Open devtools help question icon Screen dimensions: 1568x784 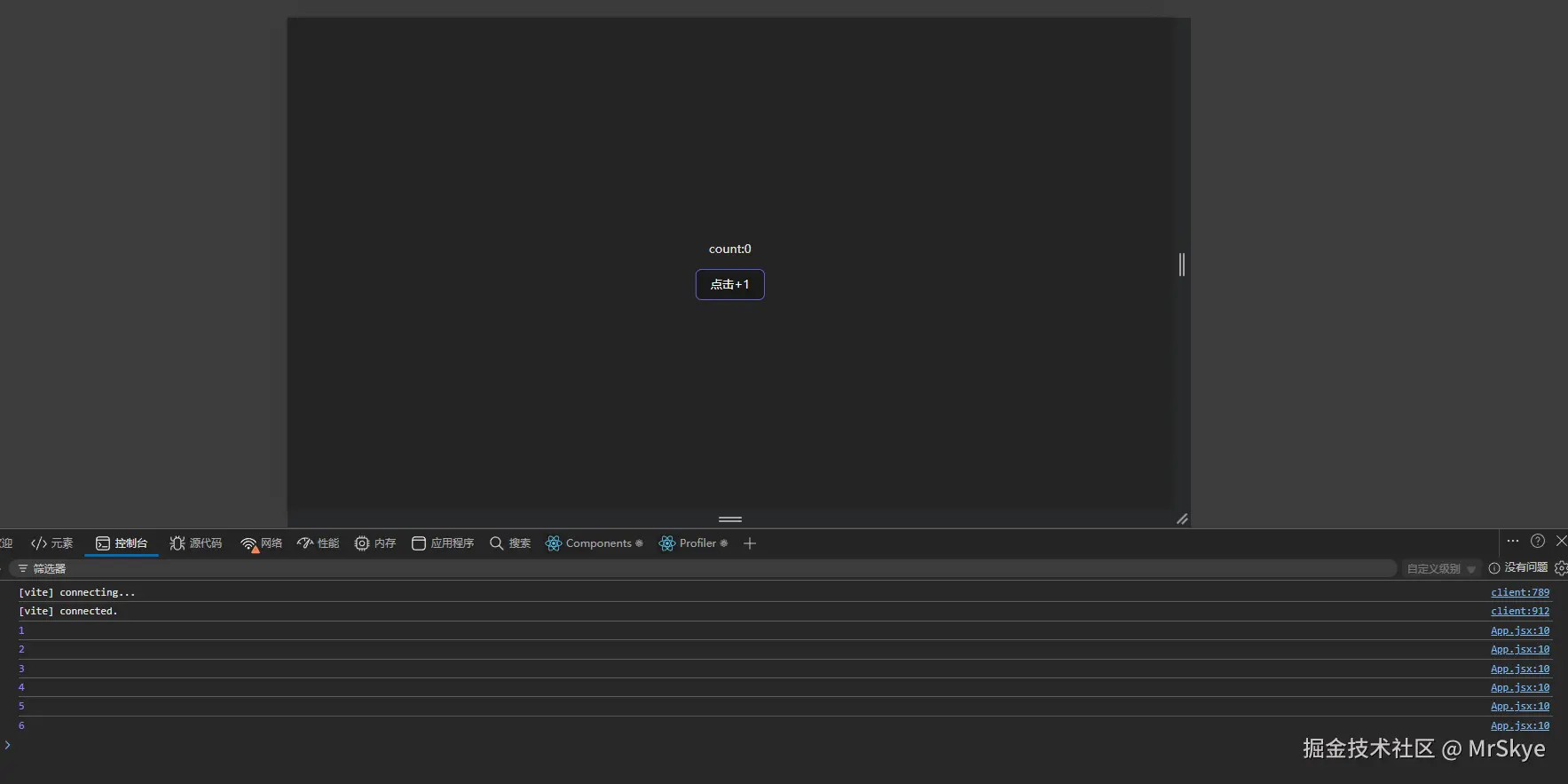point(1538,541)
